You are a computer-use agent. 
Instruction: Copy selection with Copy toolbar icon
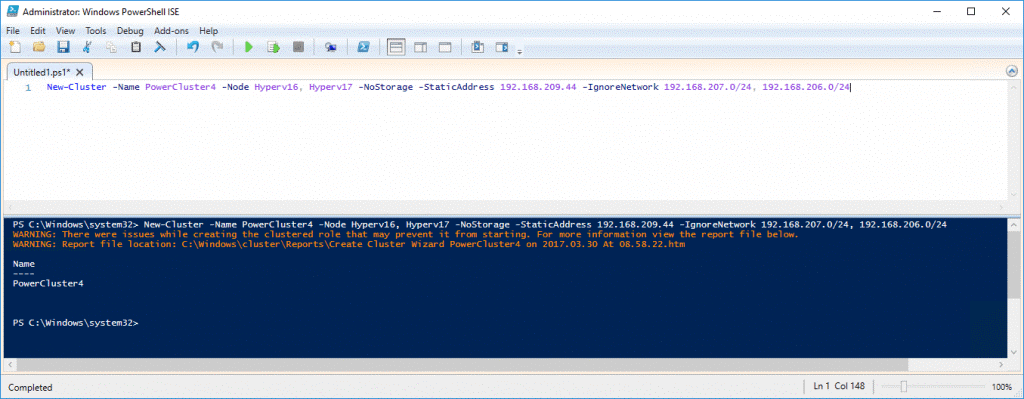pyautogui.click(x=111, y=47)
